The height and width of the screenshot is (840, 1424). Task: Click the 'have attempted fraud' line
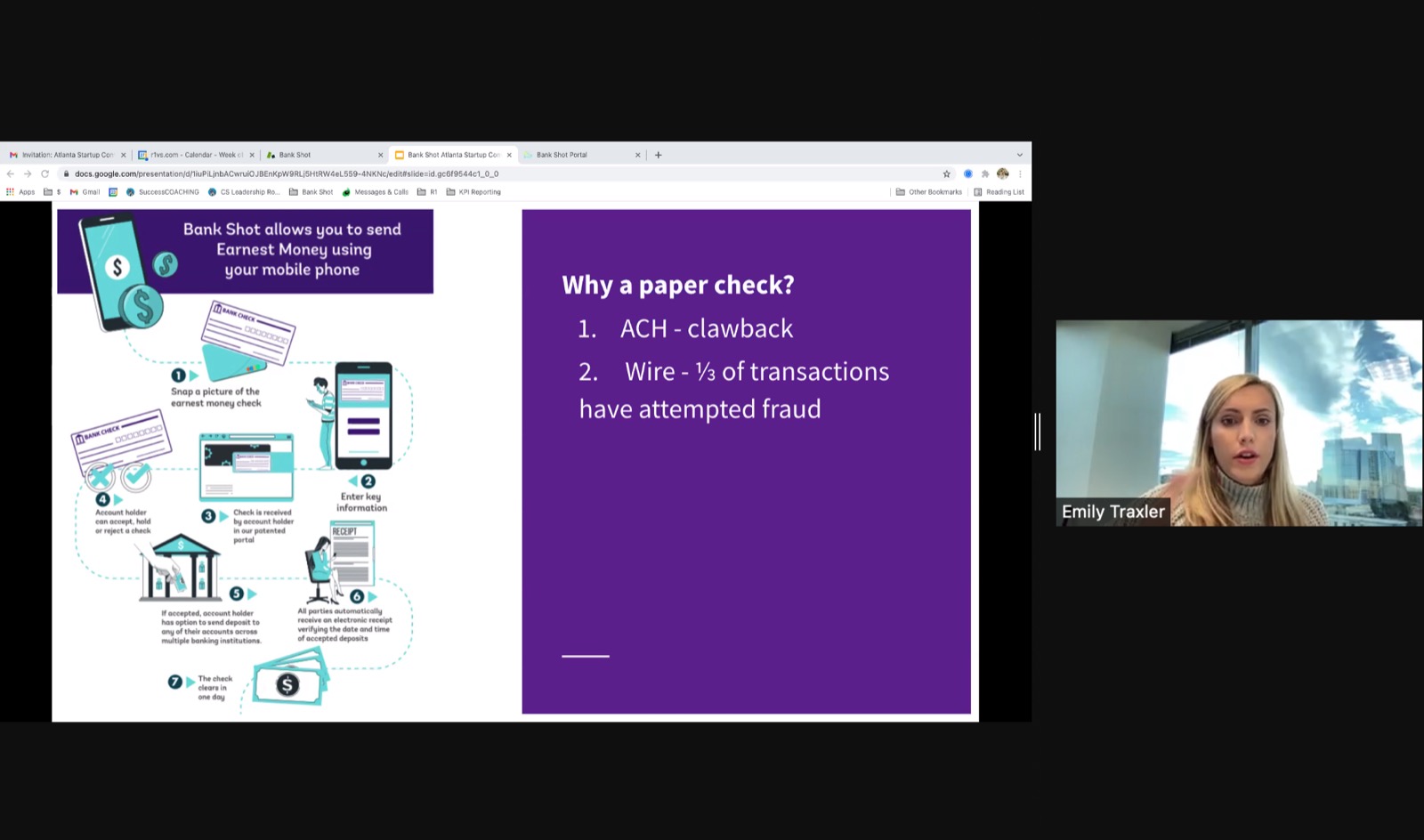click(x=700, y=409)
